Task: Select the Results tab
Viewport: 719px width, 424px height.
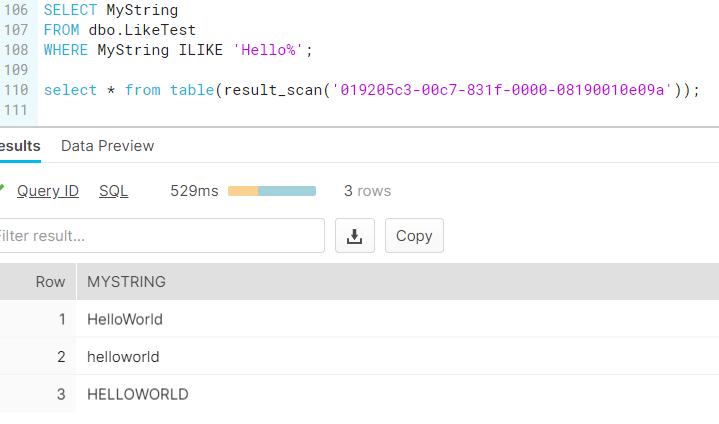Action: [x=20, y=146]
